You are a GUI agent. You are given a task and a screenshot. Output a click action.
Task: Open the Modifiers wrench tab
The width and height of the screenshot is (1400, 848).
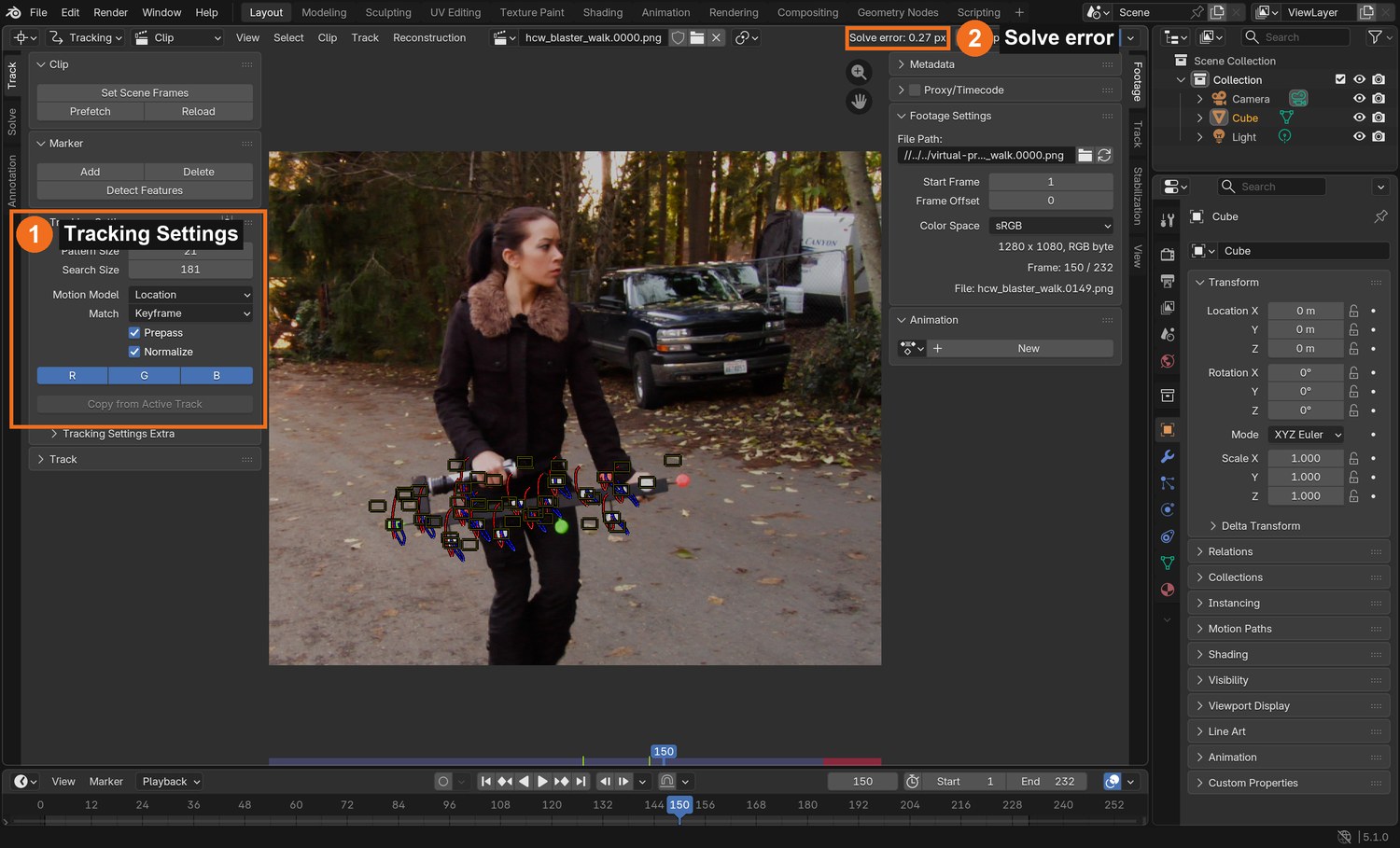click(x=1168, y=456)
